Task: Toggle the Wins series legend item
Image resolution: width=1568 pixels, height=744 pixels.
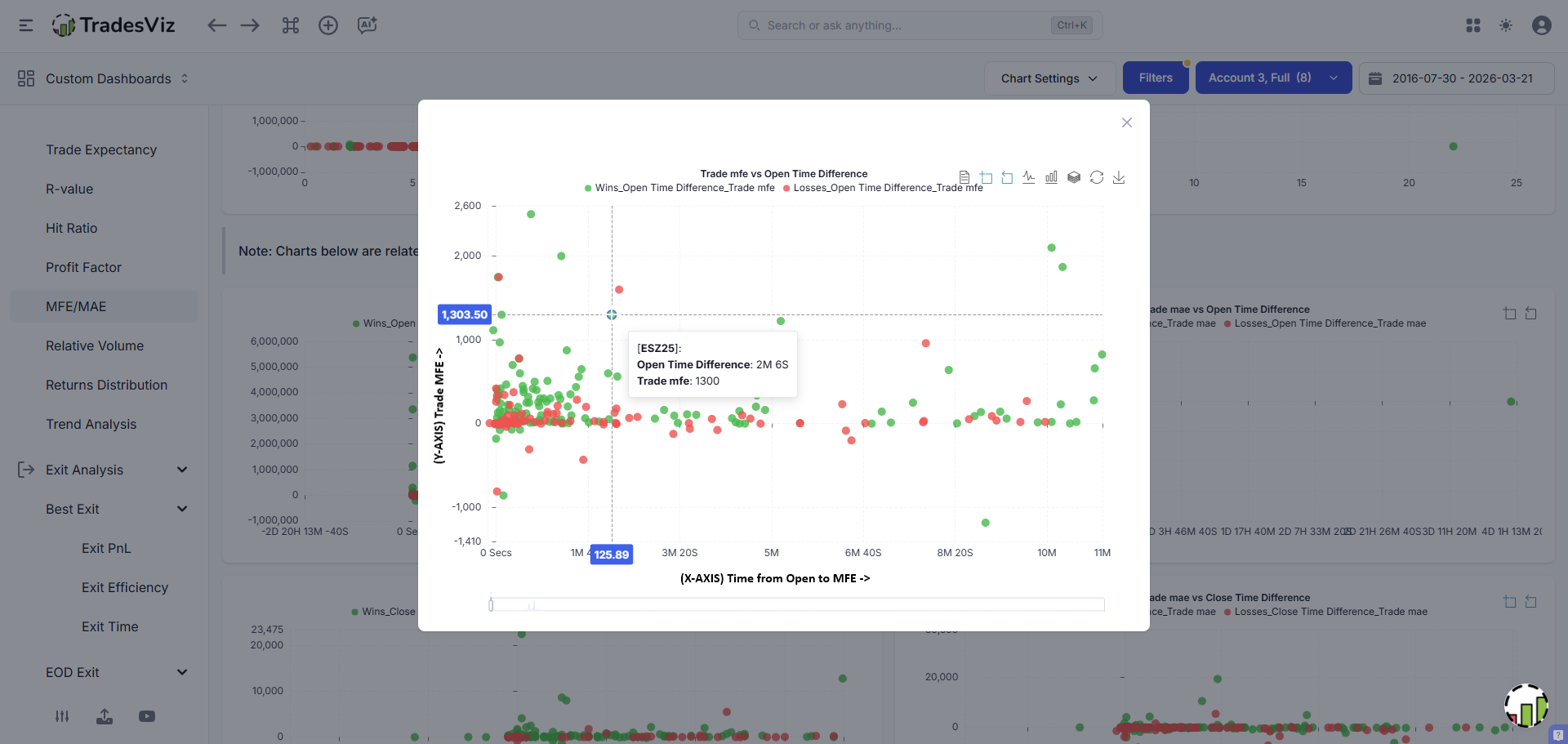Action: pos(679,188)
